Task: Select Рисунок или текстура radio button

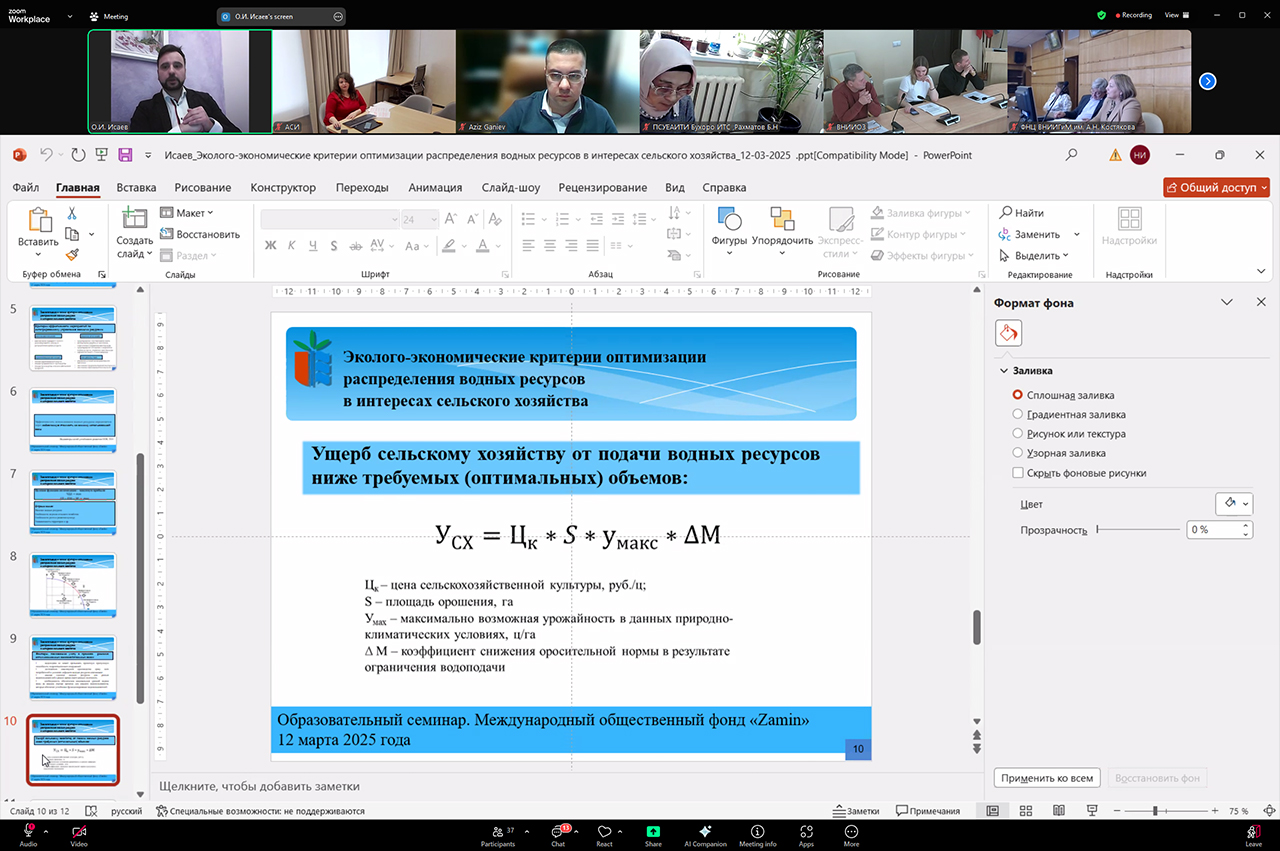Action: 1018,434
